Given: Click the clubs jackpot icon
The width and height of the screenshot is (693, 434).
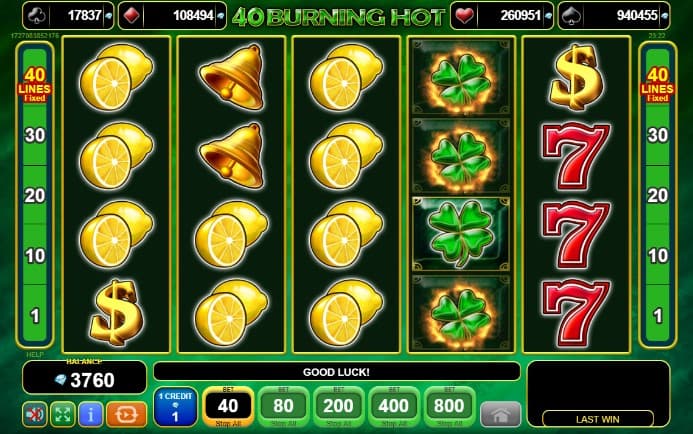Looking at the screenshot, I should [36, 15].
